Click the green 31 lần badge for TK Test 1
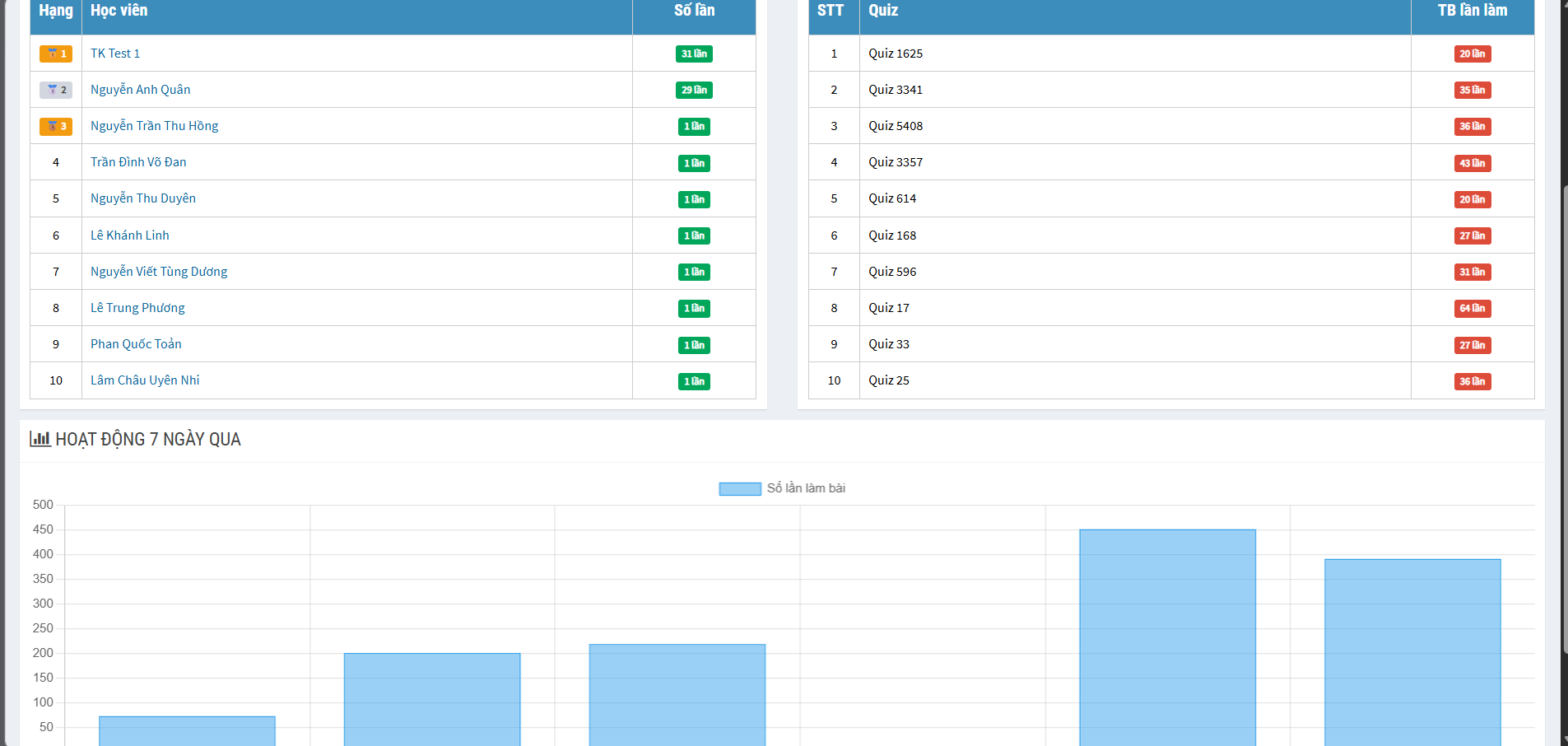 (694, 54)
